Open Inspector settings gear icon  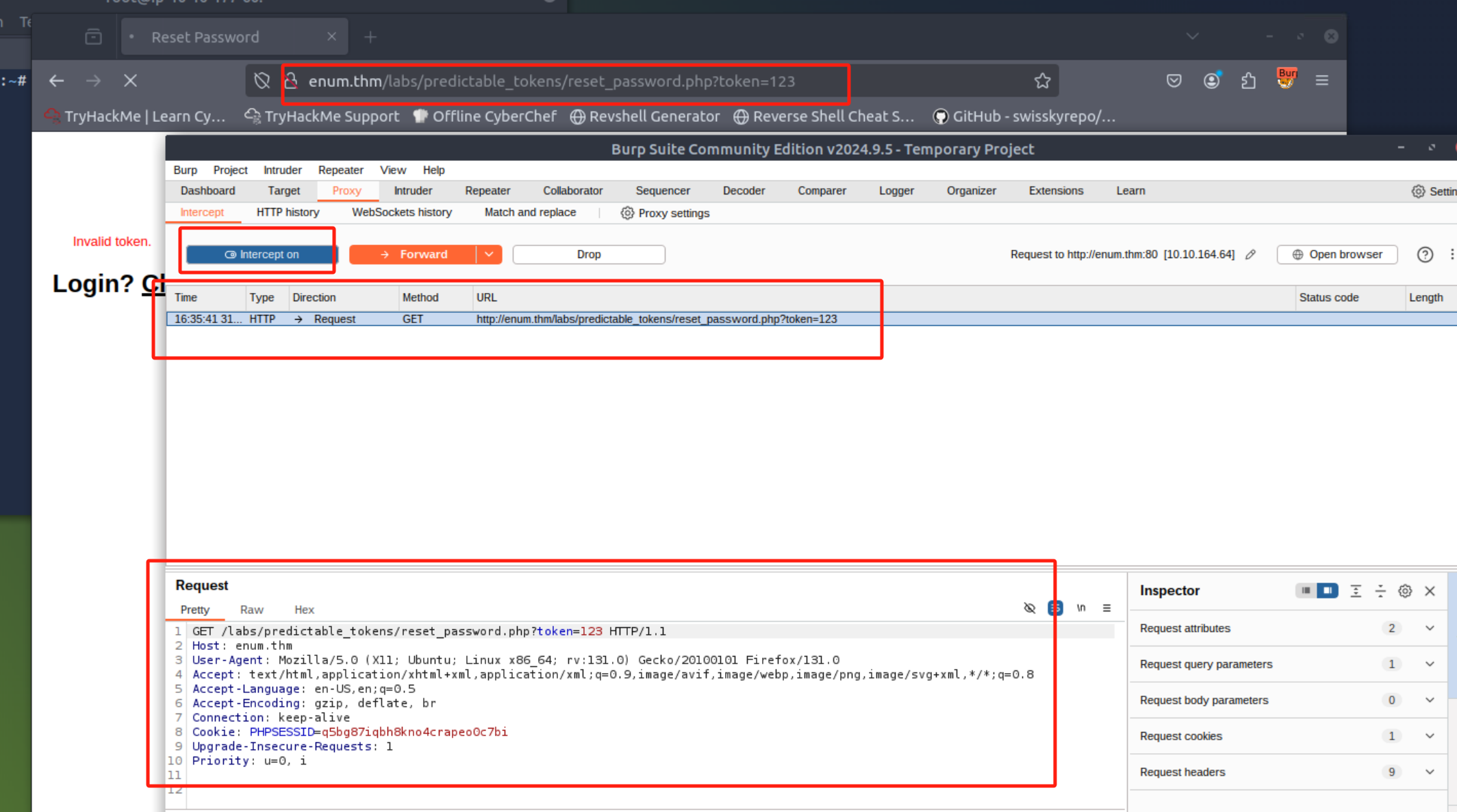pyautogui.click(x=1405, y=591)
